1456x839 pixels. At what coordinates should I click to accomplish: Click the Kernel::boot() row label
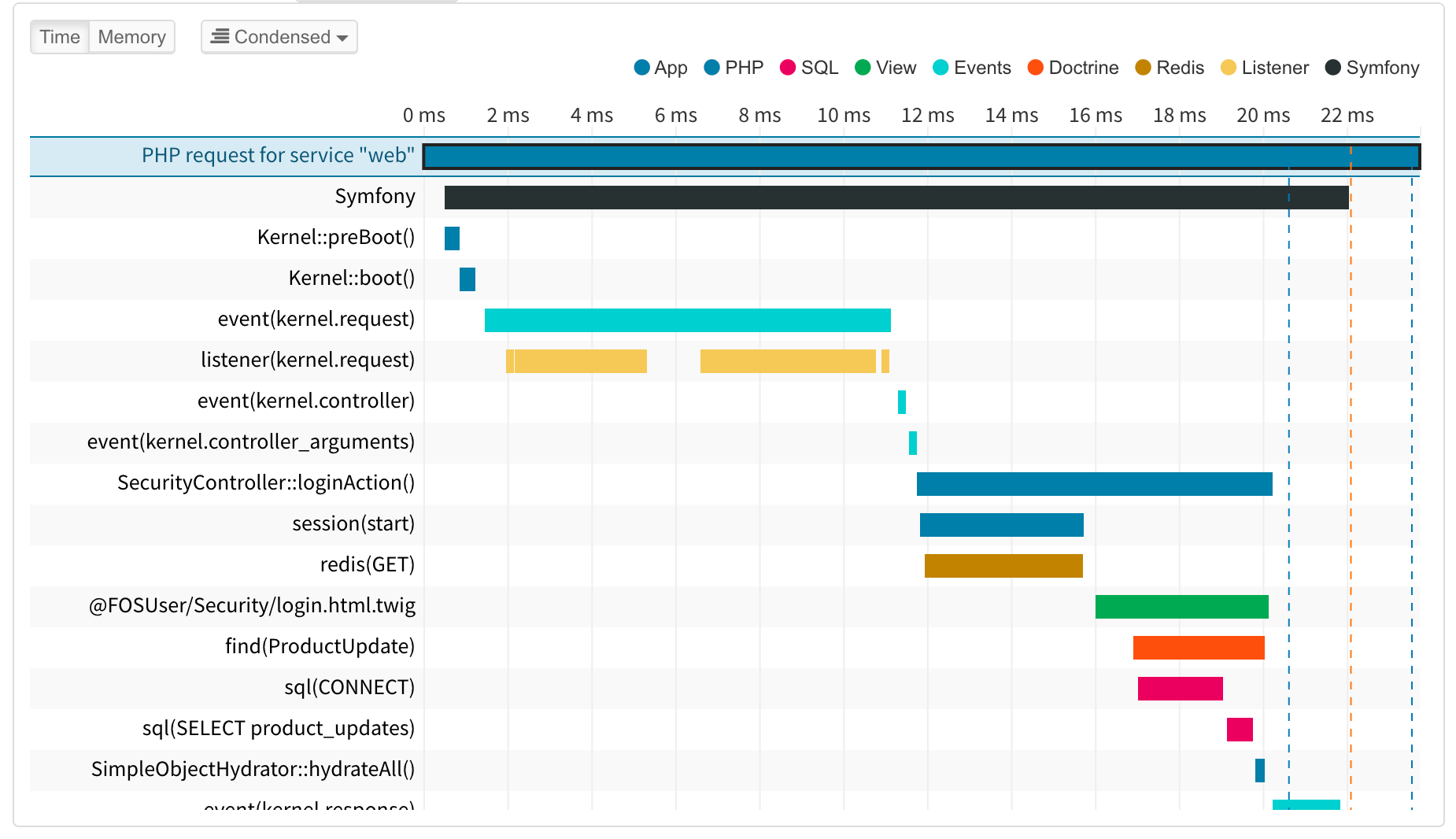[x=352, y=278]
